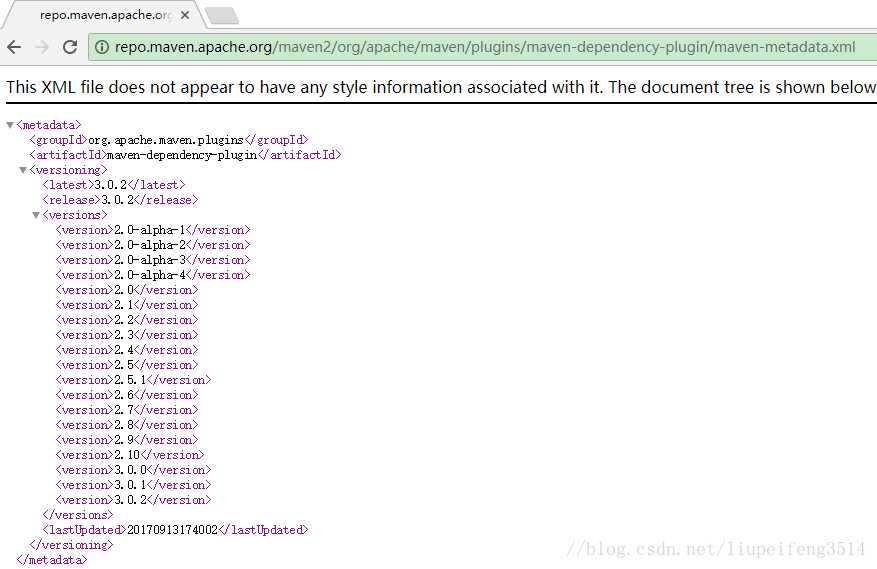Click the version 2.6 line

pos(126,395)
